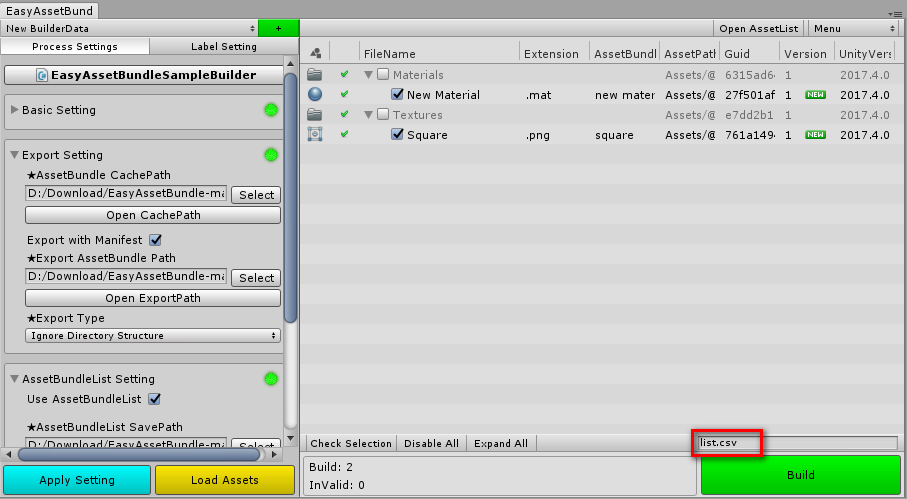The height and width of the screenshot is (499, 907).
Task: Click green checkmark in New Material row
Action: pos(344,94)
